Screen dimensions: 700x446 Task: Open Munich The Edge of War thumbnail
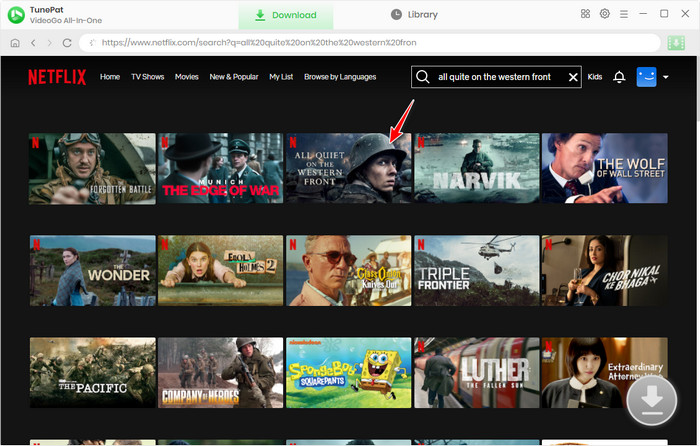(221, 168)
